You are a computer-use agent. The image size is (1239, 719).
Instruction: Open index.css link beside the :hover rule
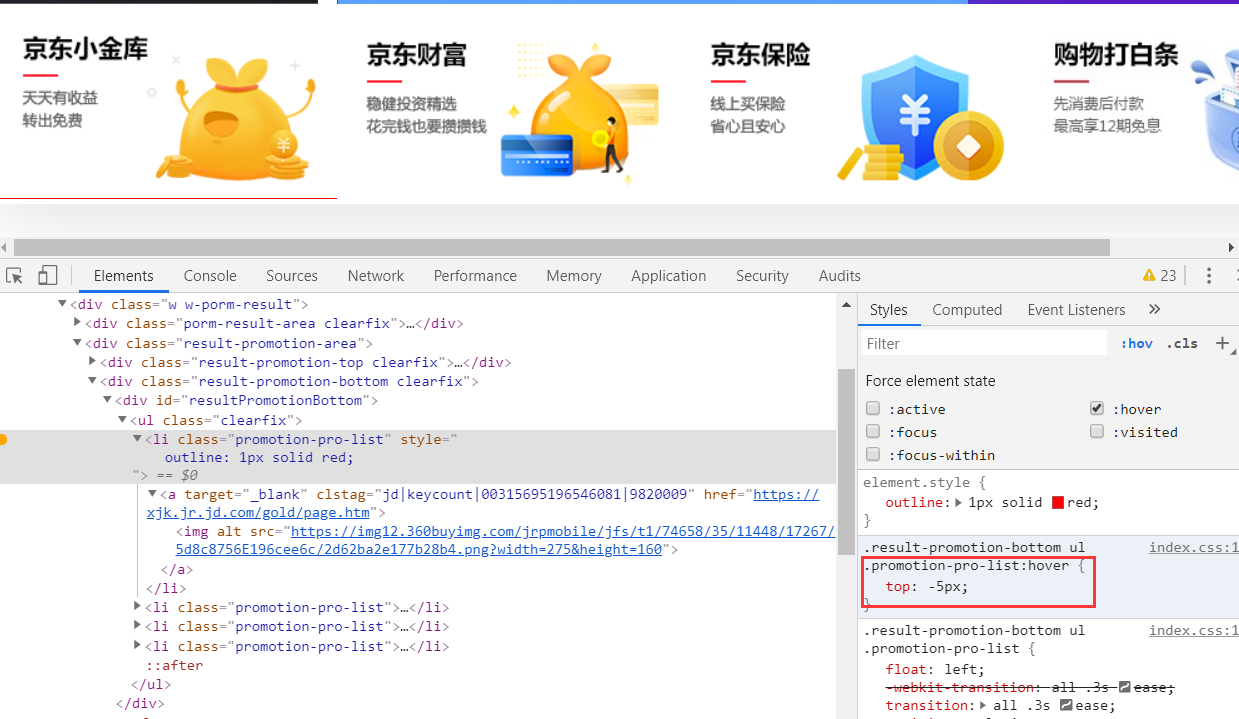click(x=1193, y=547)
